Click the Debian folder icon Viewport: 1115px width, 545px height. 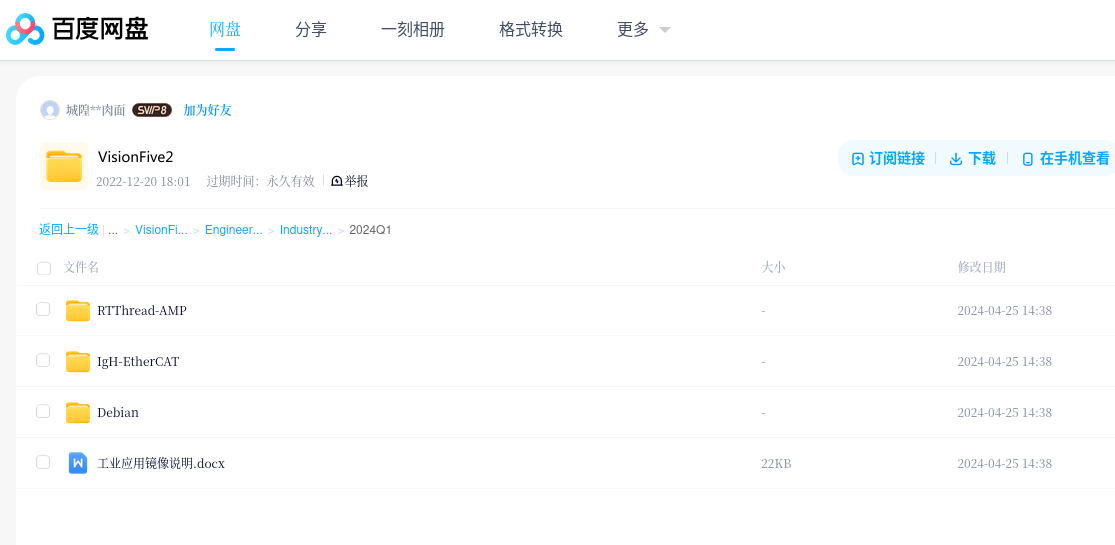[x=78, y=413]
